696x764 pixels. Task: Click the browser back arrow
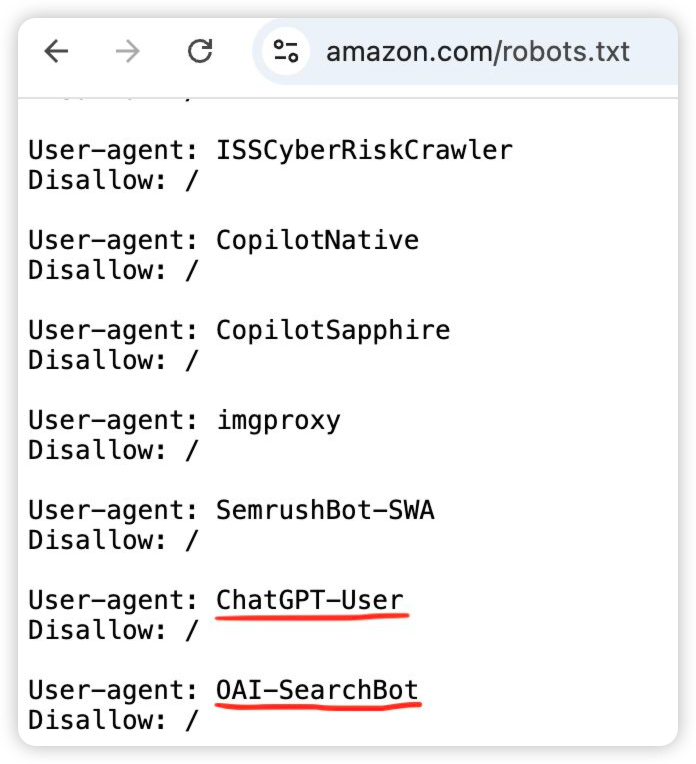pyautogui.click(x=56, y=52)
